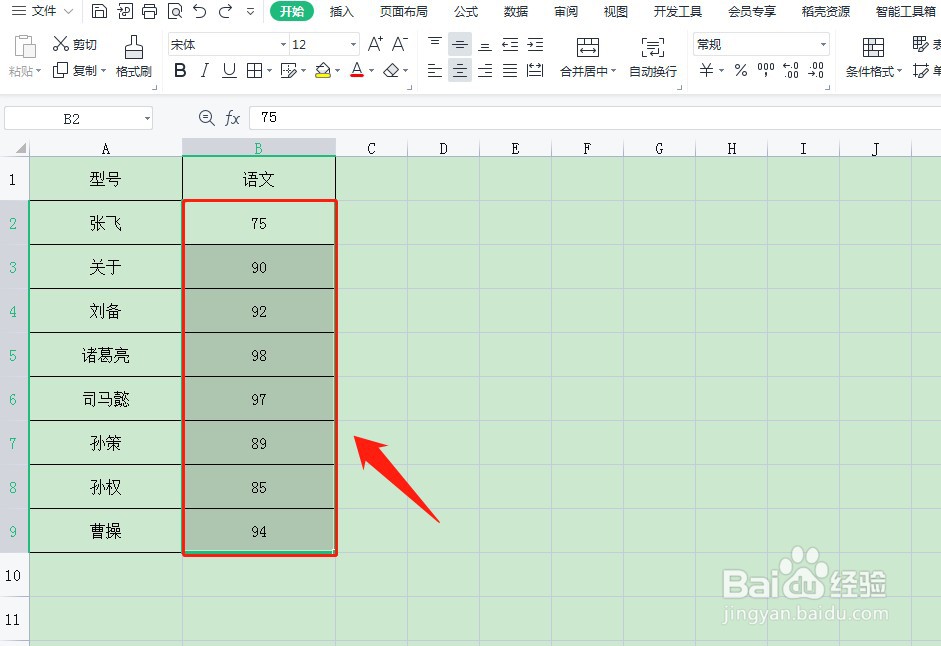Decrease font size with A- icon
This screenshot has height=646, width=941.
[400, 44]
